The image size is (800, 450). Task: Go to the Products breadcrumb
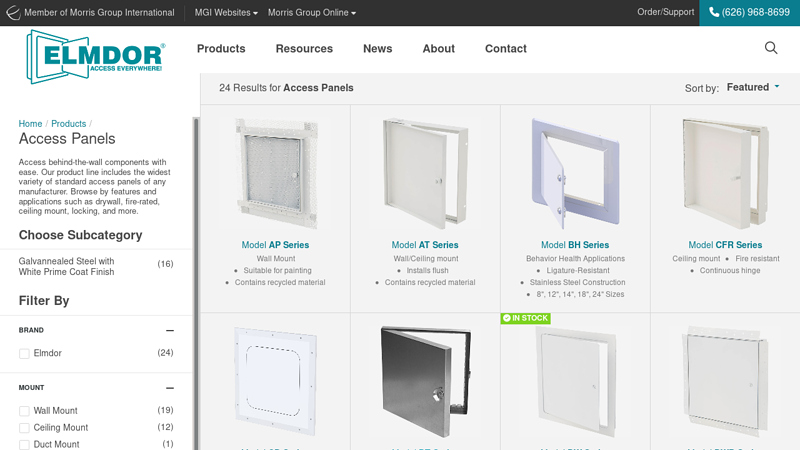[x=68, y=123]
